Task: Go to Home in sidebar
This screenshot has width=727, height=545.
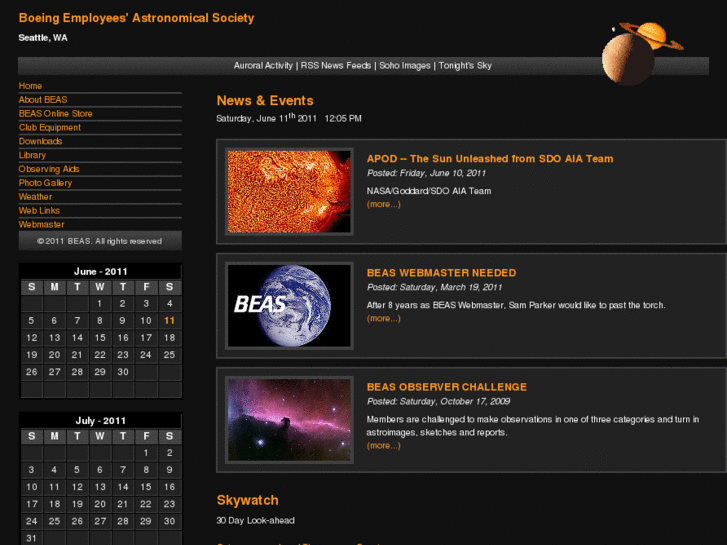Action: [30, 86]
